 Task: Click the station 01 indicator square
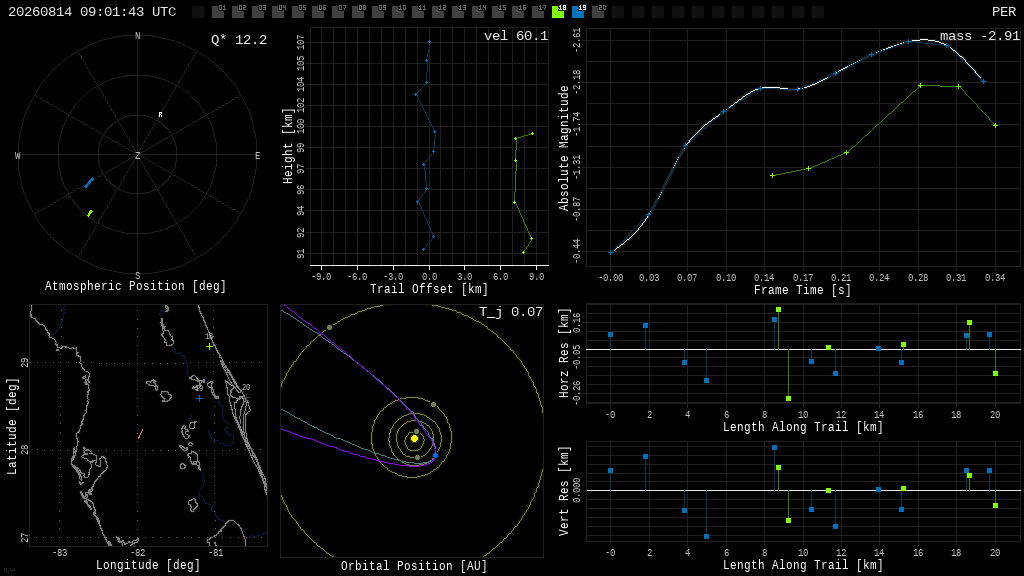(x=218, y=12)
